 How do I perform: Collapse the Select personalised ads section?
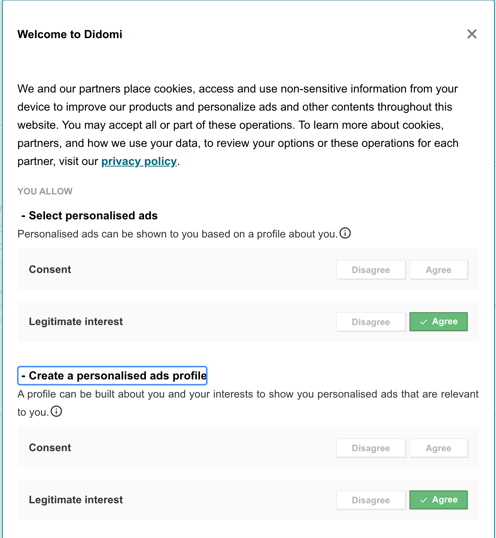tap(89, 215)
